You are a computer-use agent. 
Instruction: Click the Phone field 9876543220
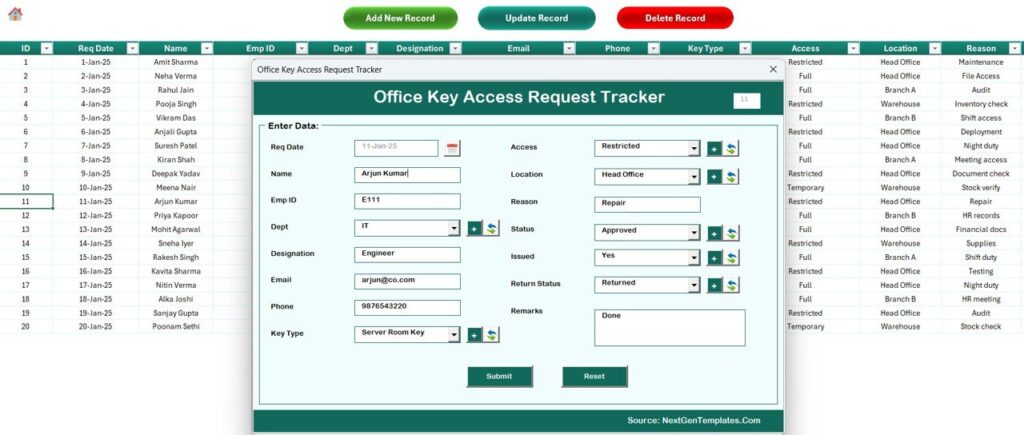pyautogui.click(x=408, y=308)
